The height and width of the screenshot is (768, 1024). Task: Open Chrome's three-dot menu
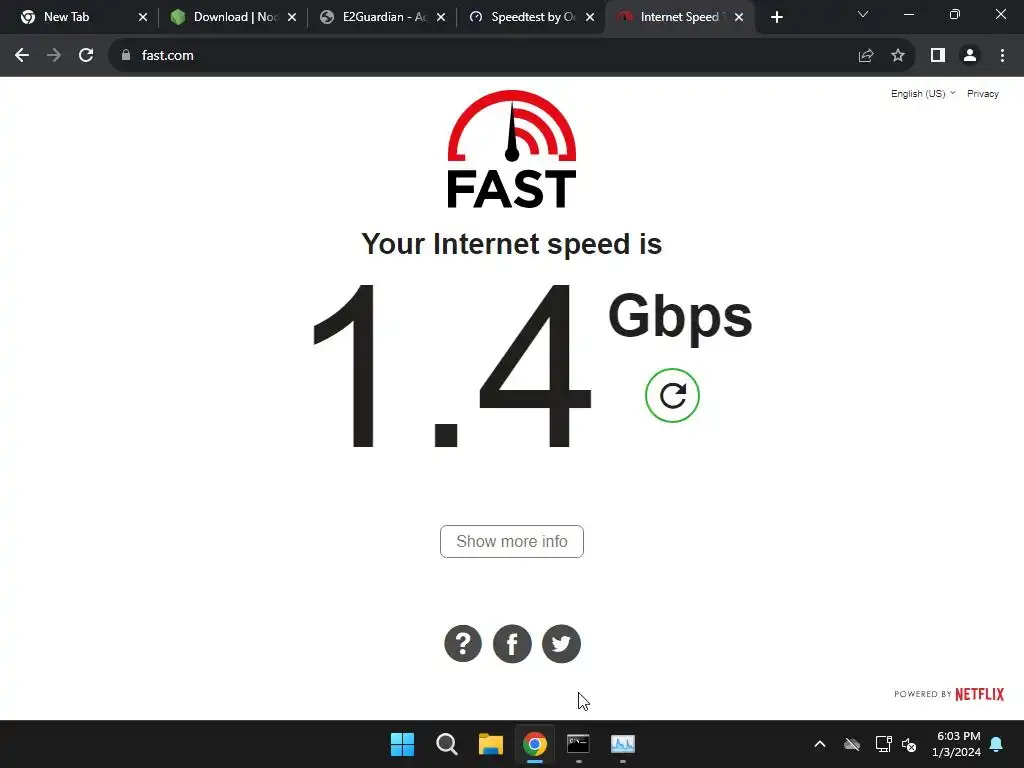click(x=1002, y=56)
